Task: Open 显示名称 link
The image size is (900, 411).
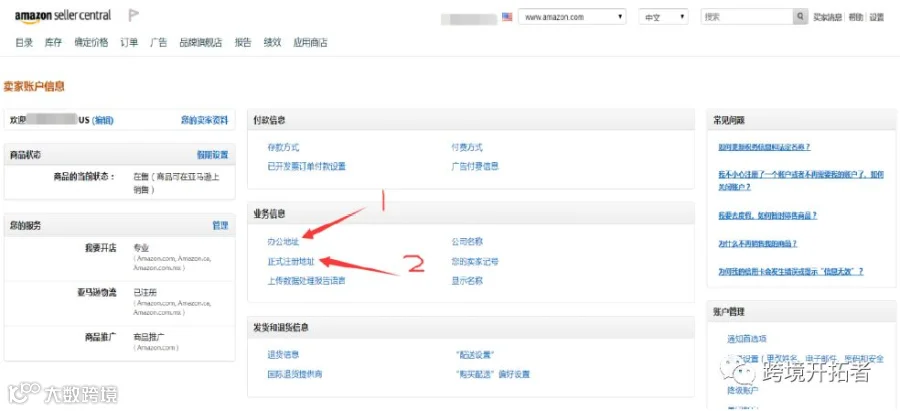Action: (x=467, y=281)
